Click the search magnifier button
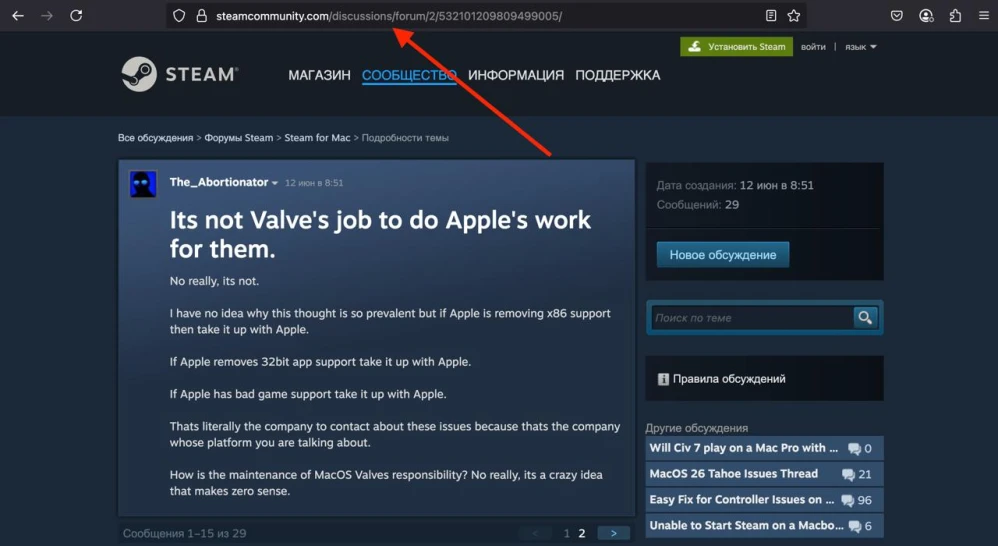This screenshot has height=546, width=998. click(865, 318)
